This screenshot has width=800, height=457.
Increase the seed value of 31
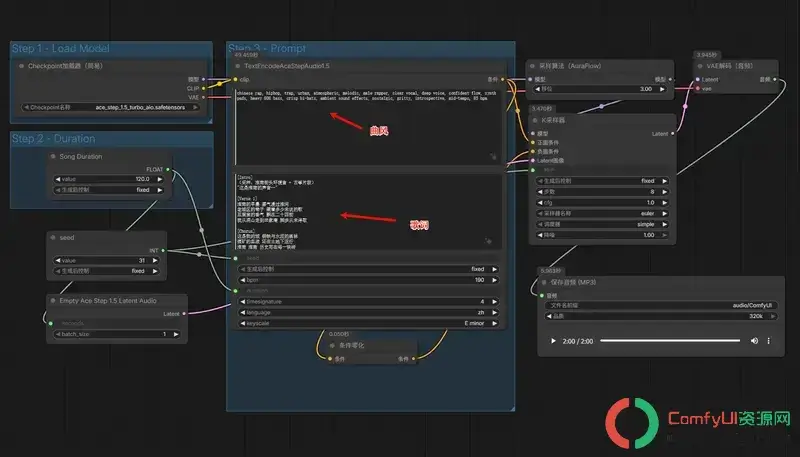(155, 260)
